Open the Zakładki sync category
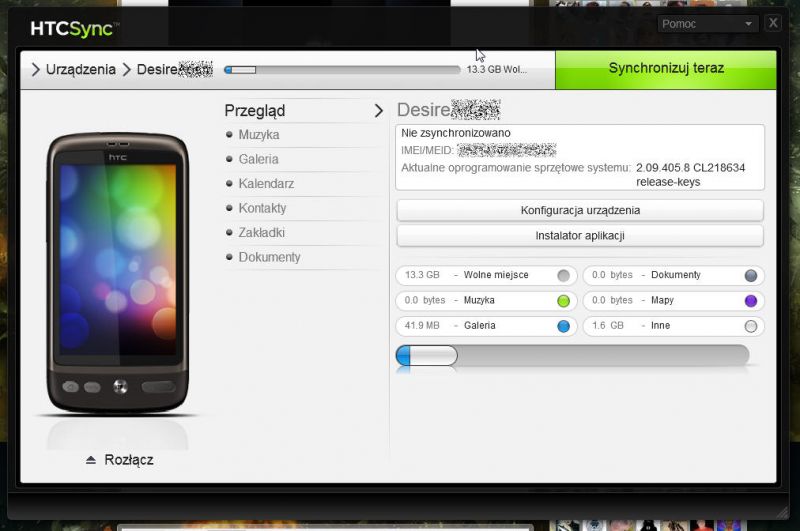 pyautogui.click(x=262, y=233)
